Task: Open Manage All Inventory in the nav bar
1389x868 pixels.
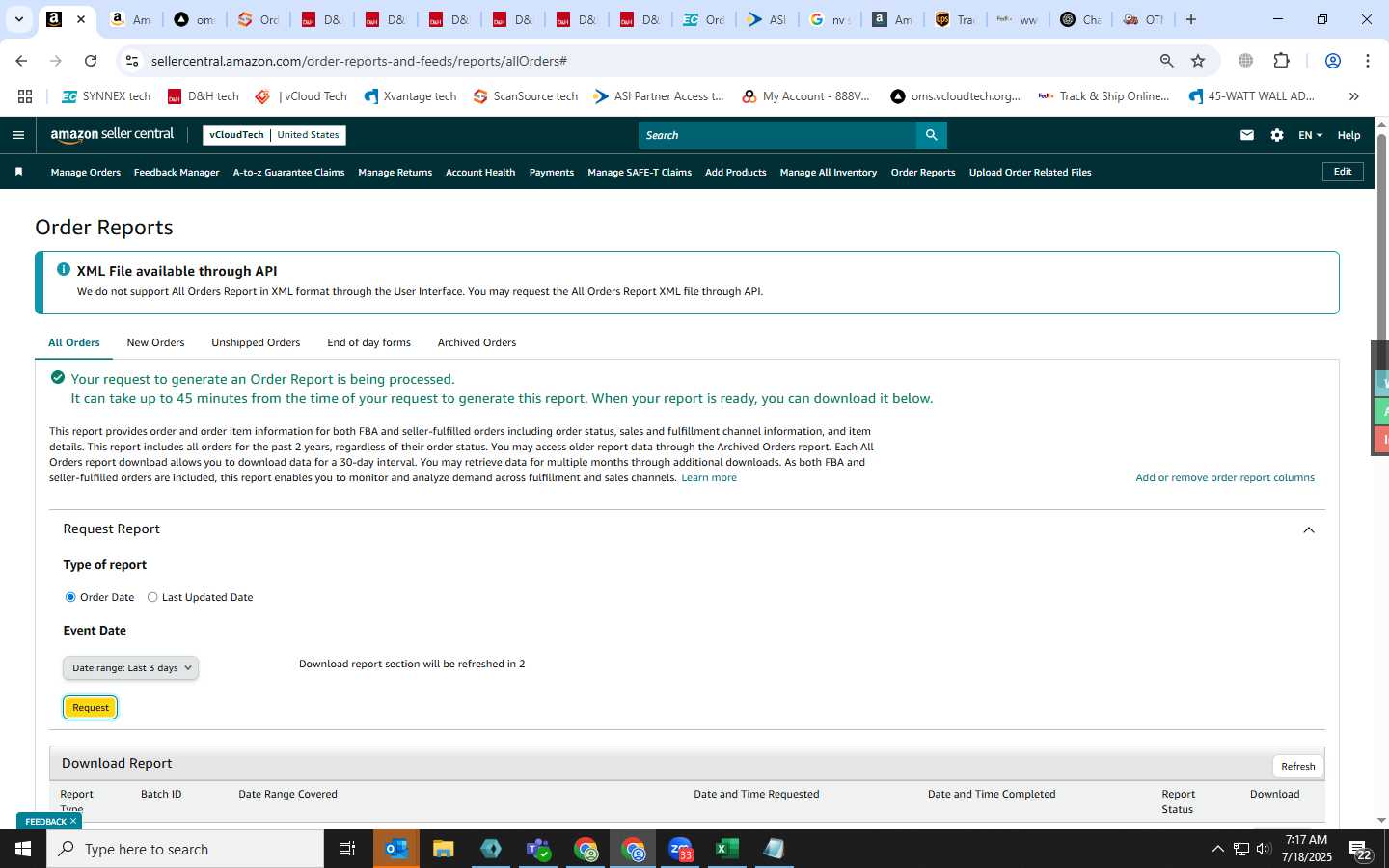Action: click(x=829, y=173)
